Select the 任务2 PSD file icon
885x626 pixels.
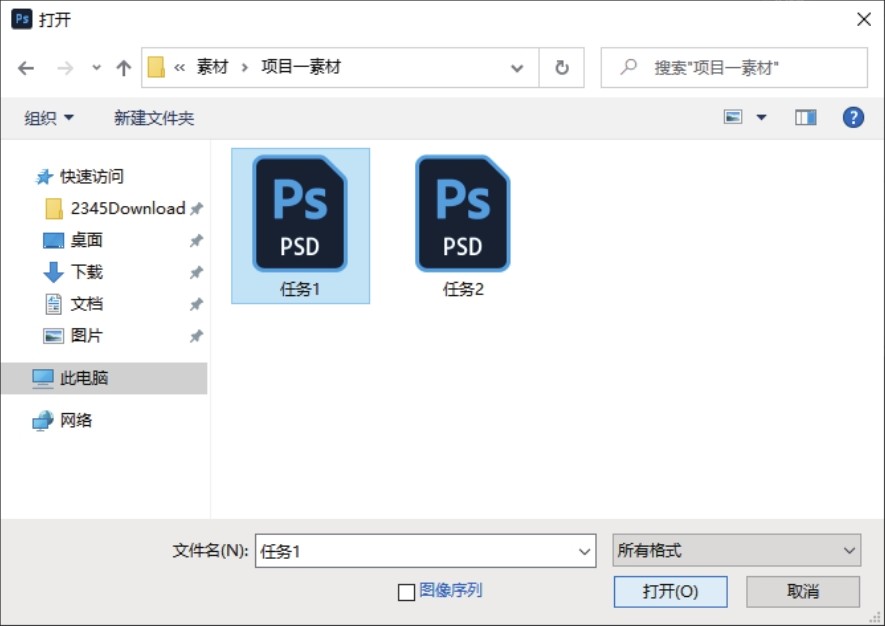(x=463, y=213)
